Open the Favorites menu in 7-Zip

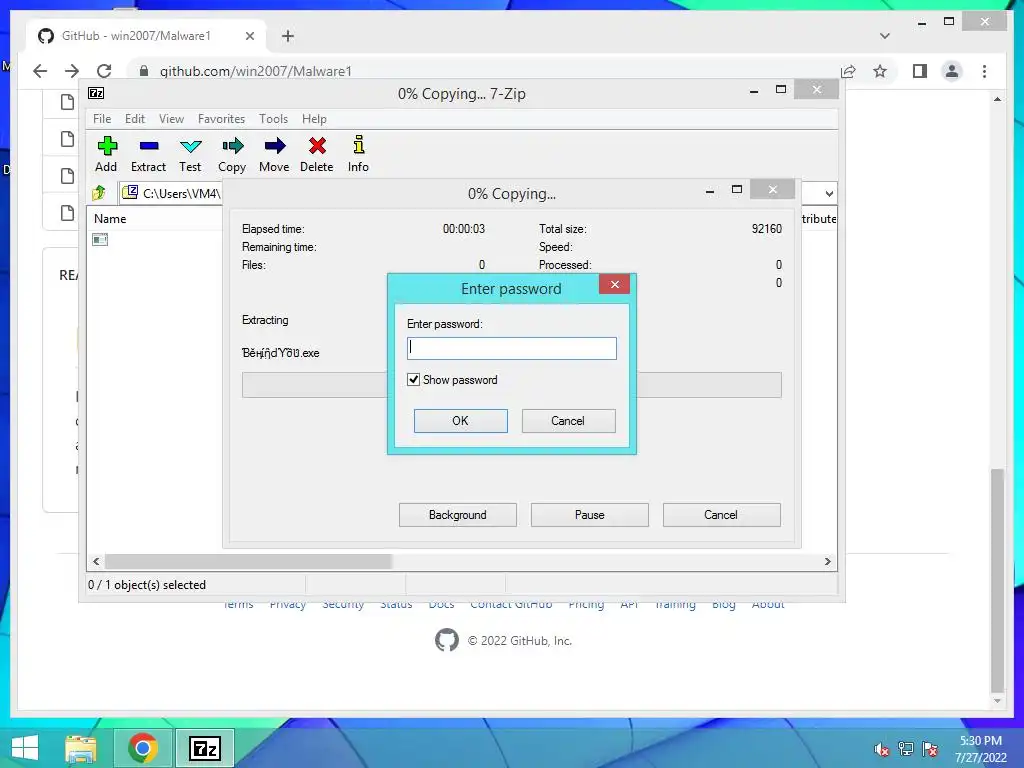(221, 119)
